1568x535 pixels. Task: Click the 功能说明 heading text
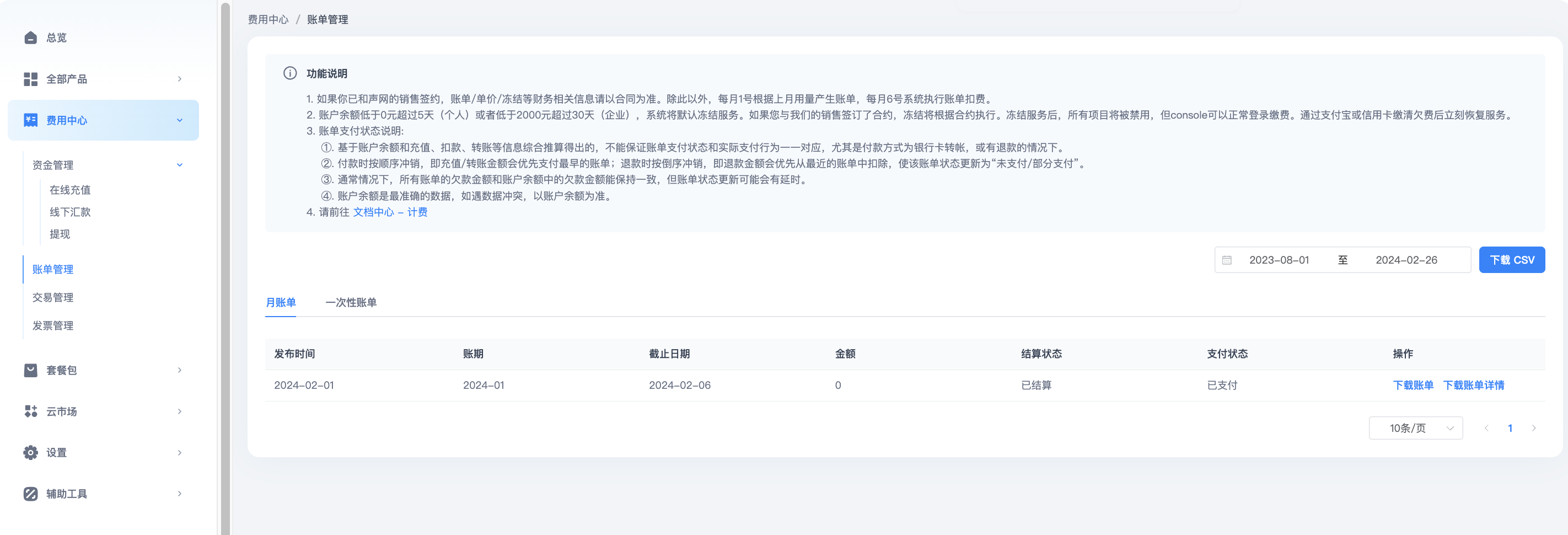point(327,73)
